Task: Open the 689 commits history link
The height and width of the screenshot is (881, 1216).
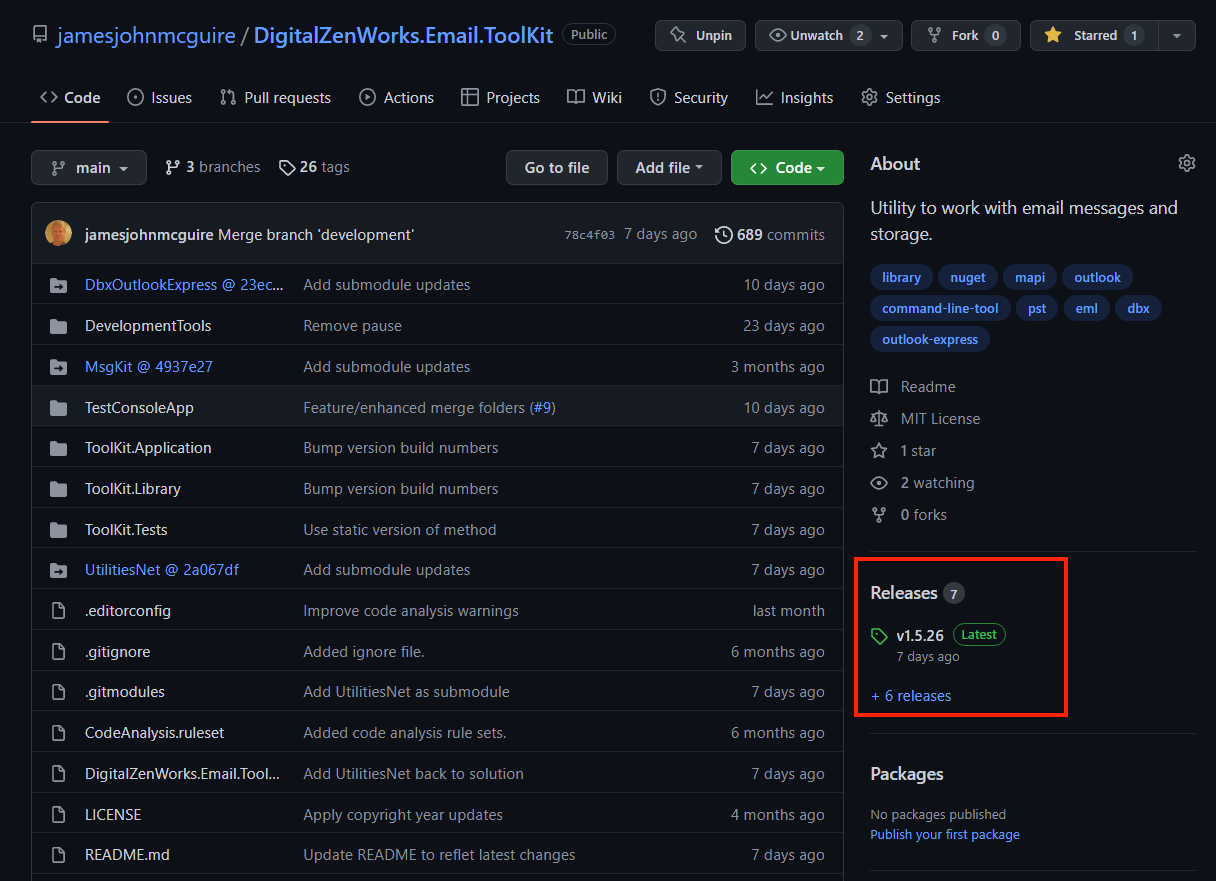Action: [x=770, y=235]
